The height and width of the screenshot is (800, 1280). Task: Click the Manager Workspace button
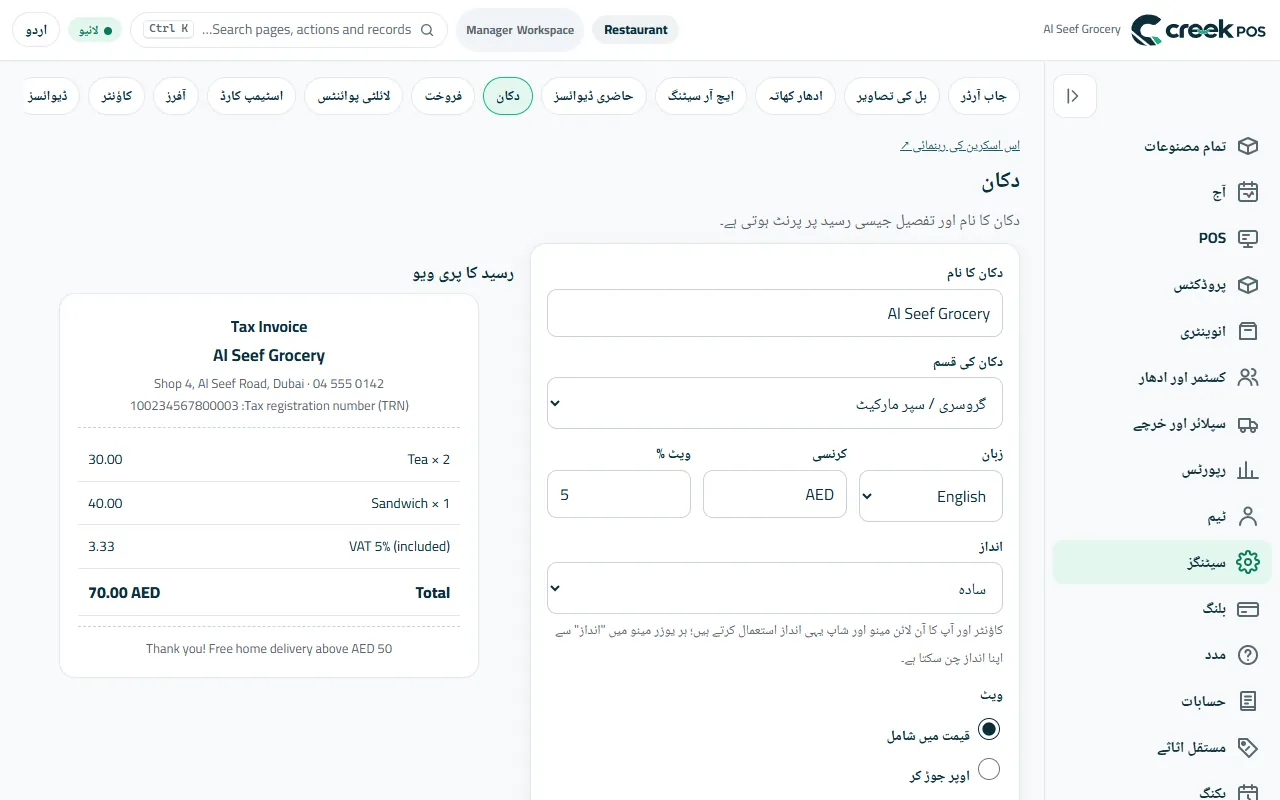(x=520, y=30)
